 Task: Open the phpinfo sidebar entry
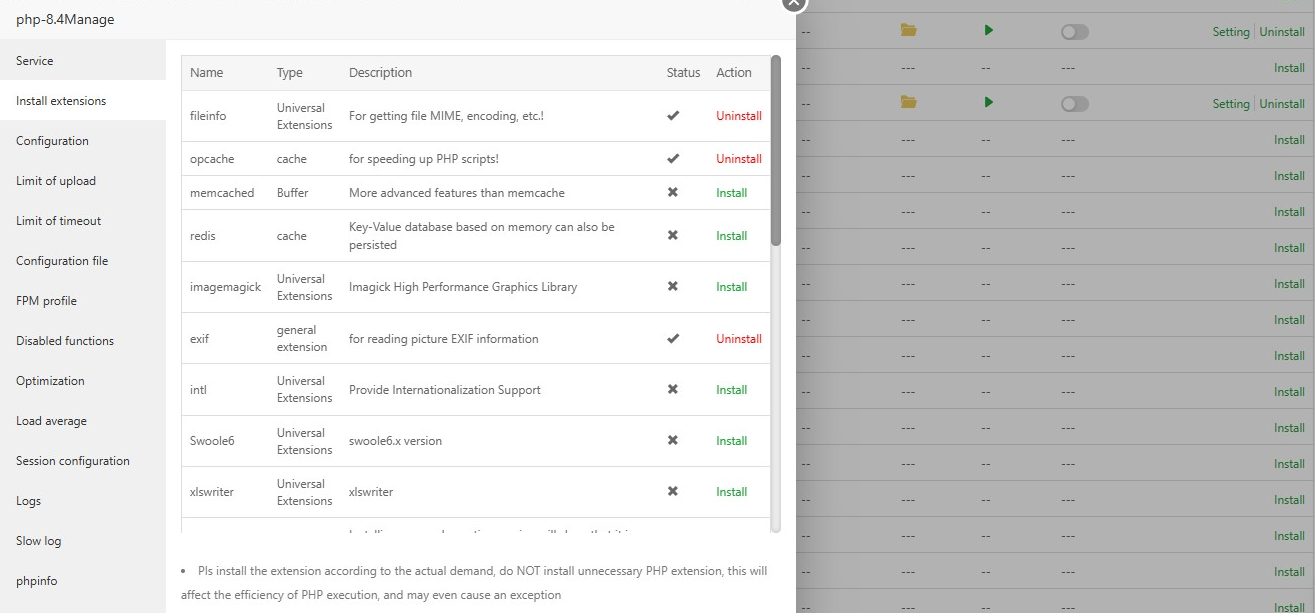[x=38, y=581]
